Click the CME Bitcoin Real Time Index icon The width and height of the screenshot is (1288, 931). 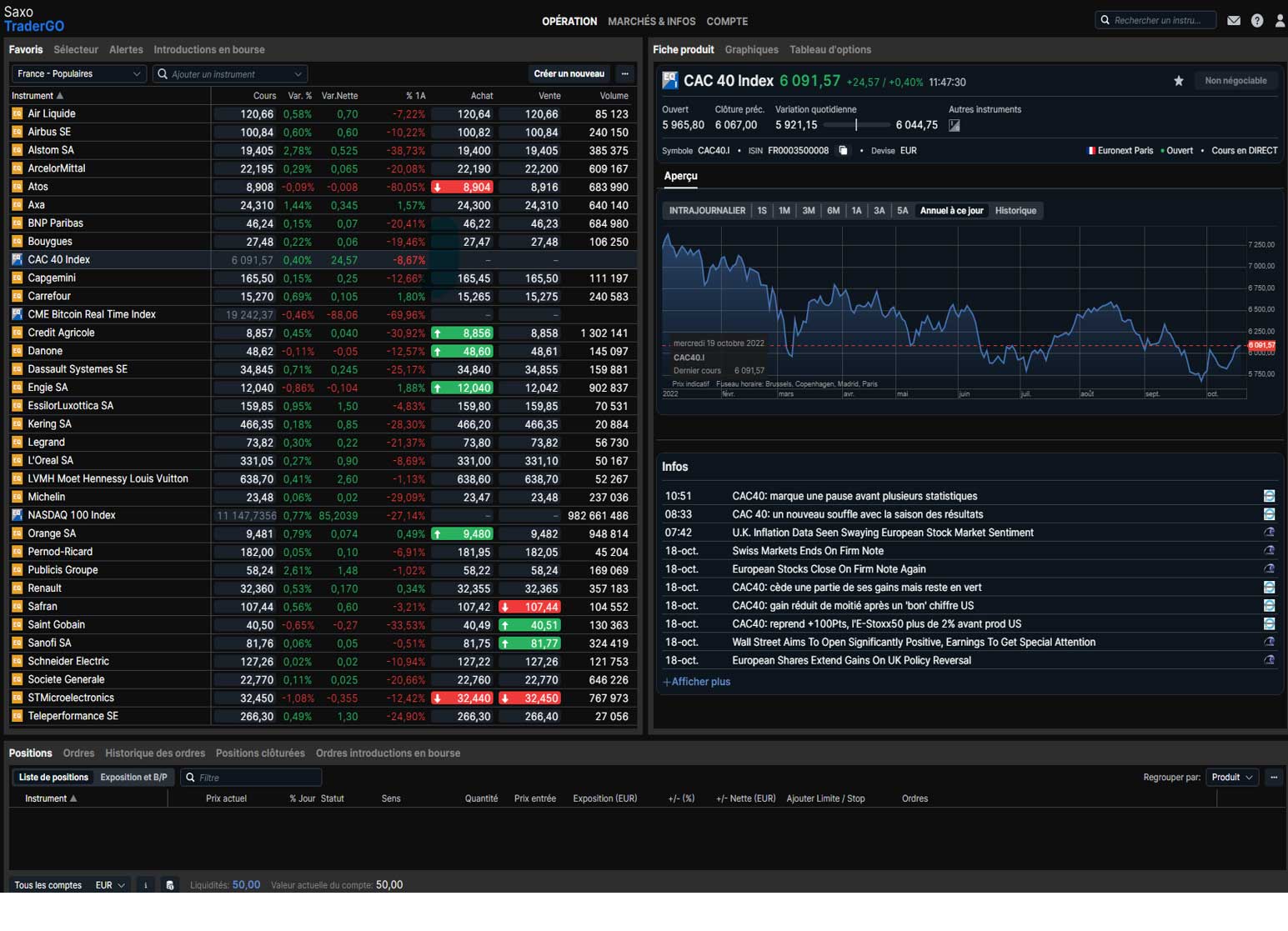(x=17, y=314)
